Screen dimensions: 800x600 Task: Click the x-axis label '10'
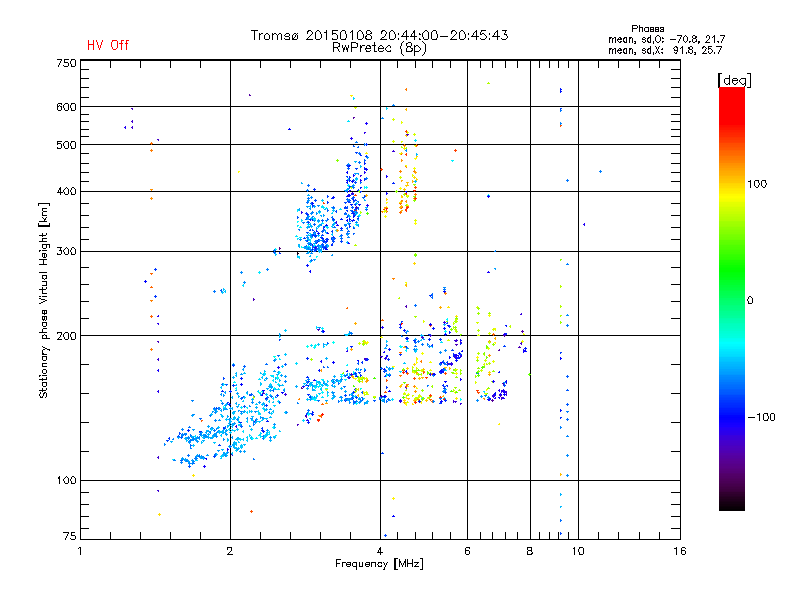point(578,551)
